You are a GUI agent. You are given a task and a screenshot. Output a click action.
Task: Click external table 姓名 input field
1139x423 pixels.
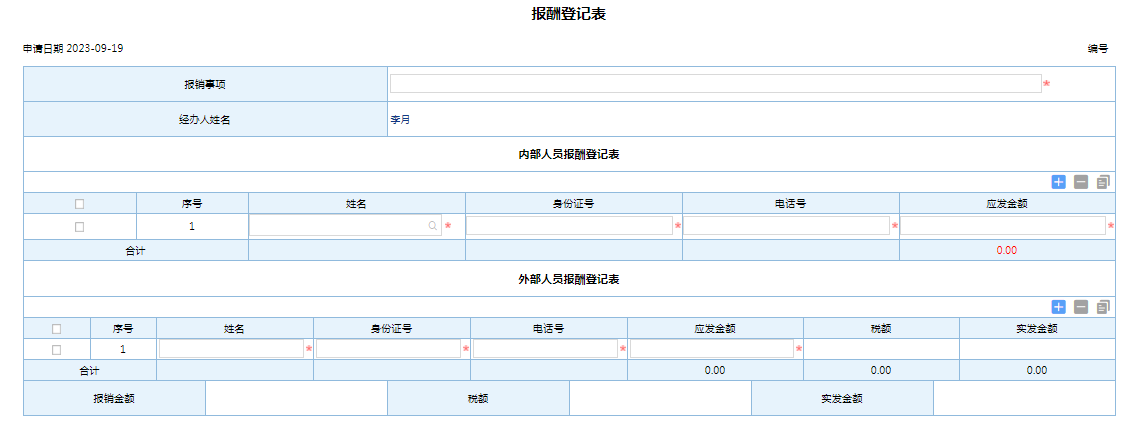tap(231, 349)
